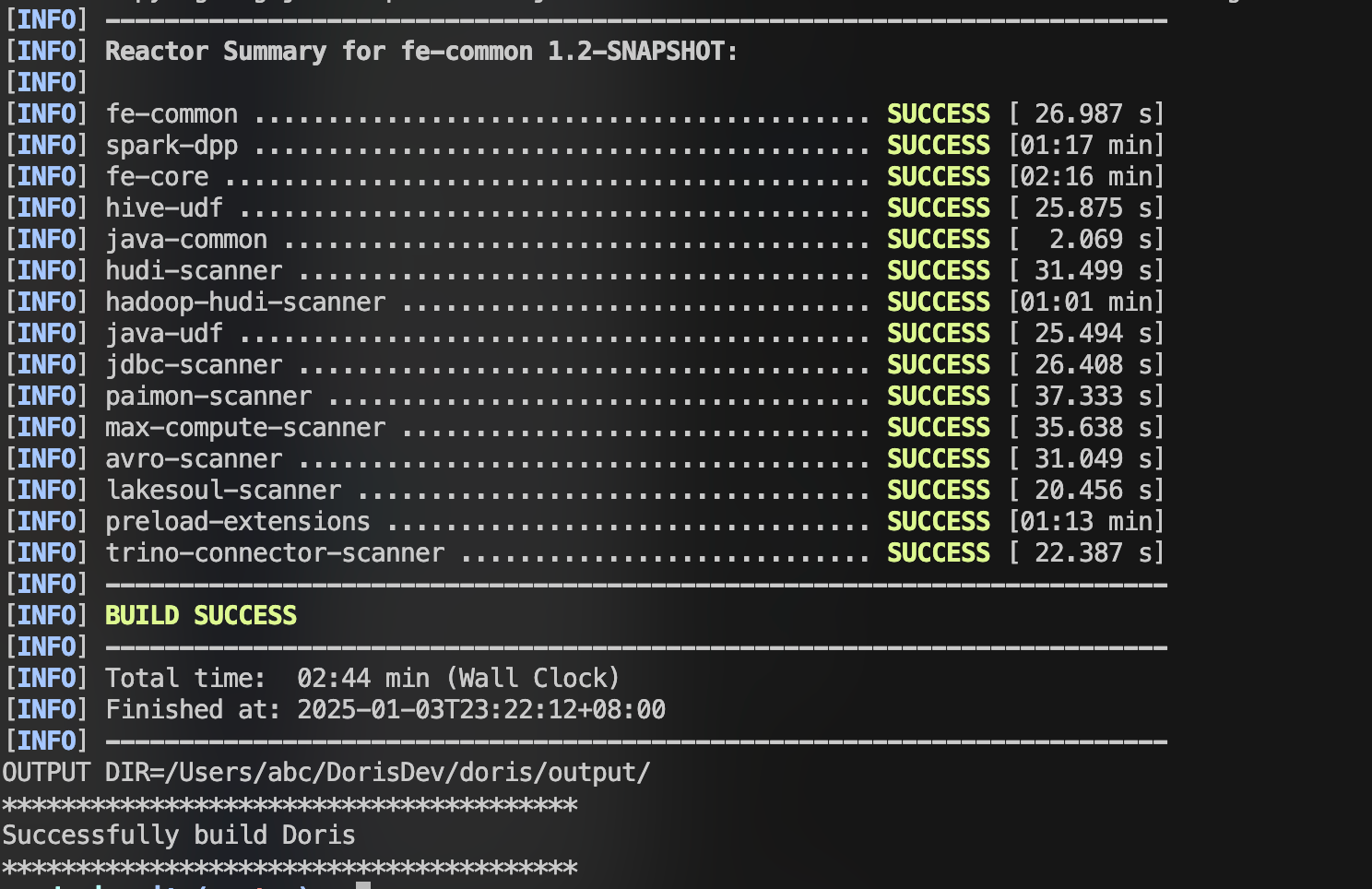The height and width of the screenshot is (889, 1372).
Task: Click the 'spark-dpp' module name
Action: pos(171,146)
